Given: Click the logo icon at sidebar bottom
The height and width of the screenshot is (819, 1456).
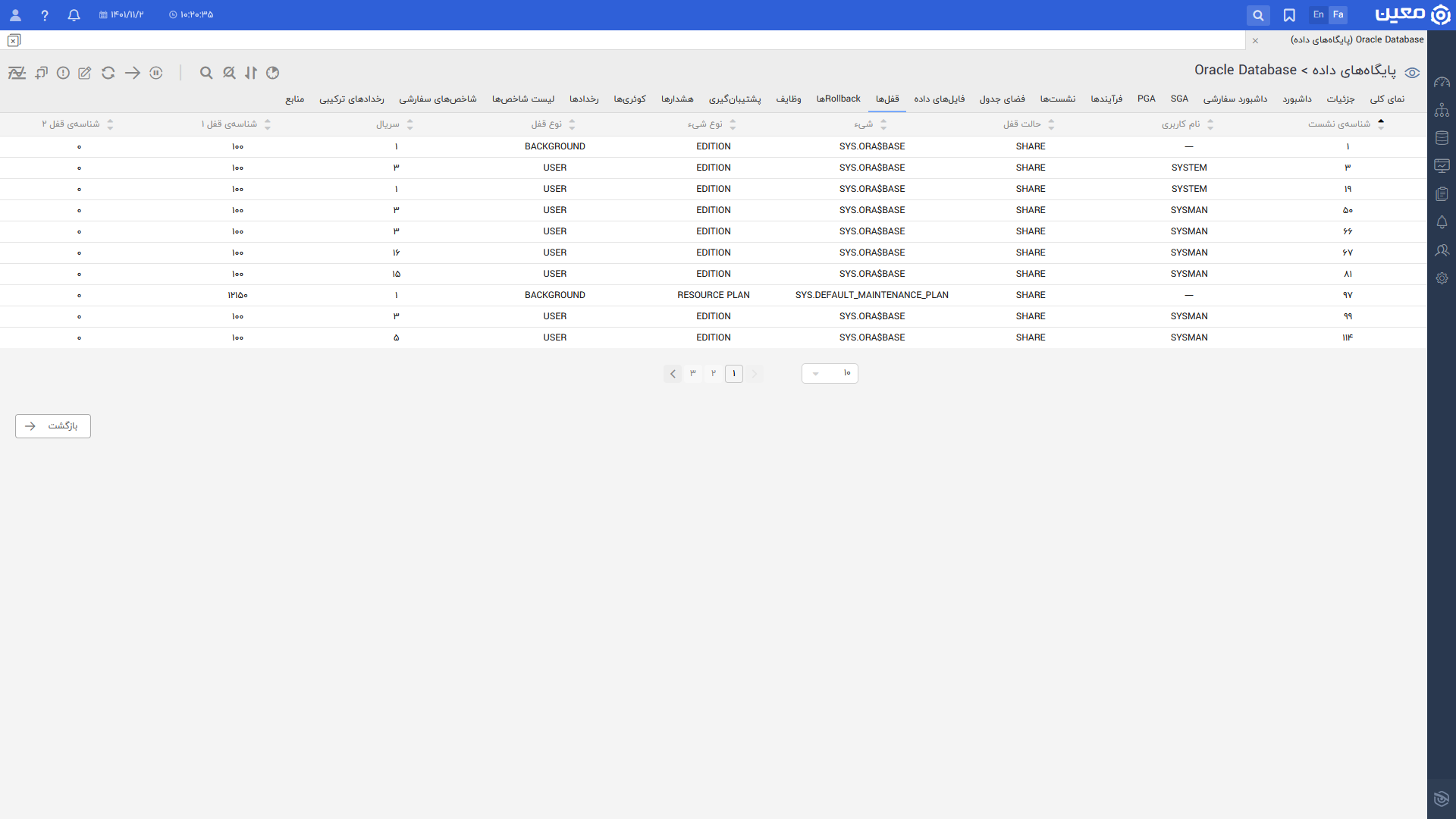Looking at the screenshot, I should [1442, 799].
